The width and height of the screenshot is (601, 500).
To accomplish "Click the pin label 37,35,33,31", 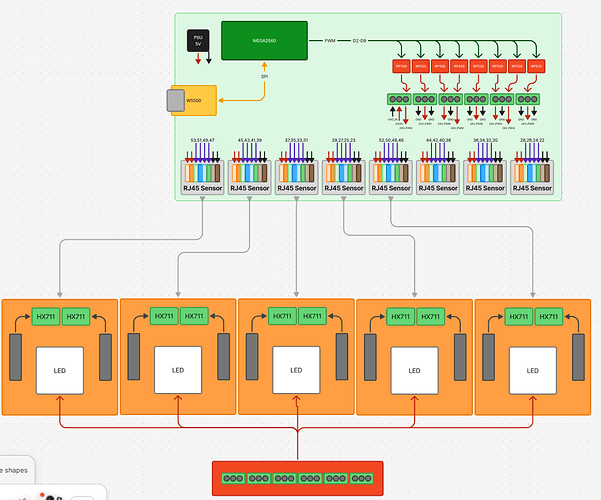I will (296, 140).
